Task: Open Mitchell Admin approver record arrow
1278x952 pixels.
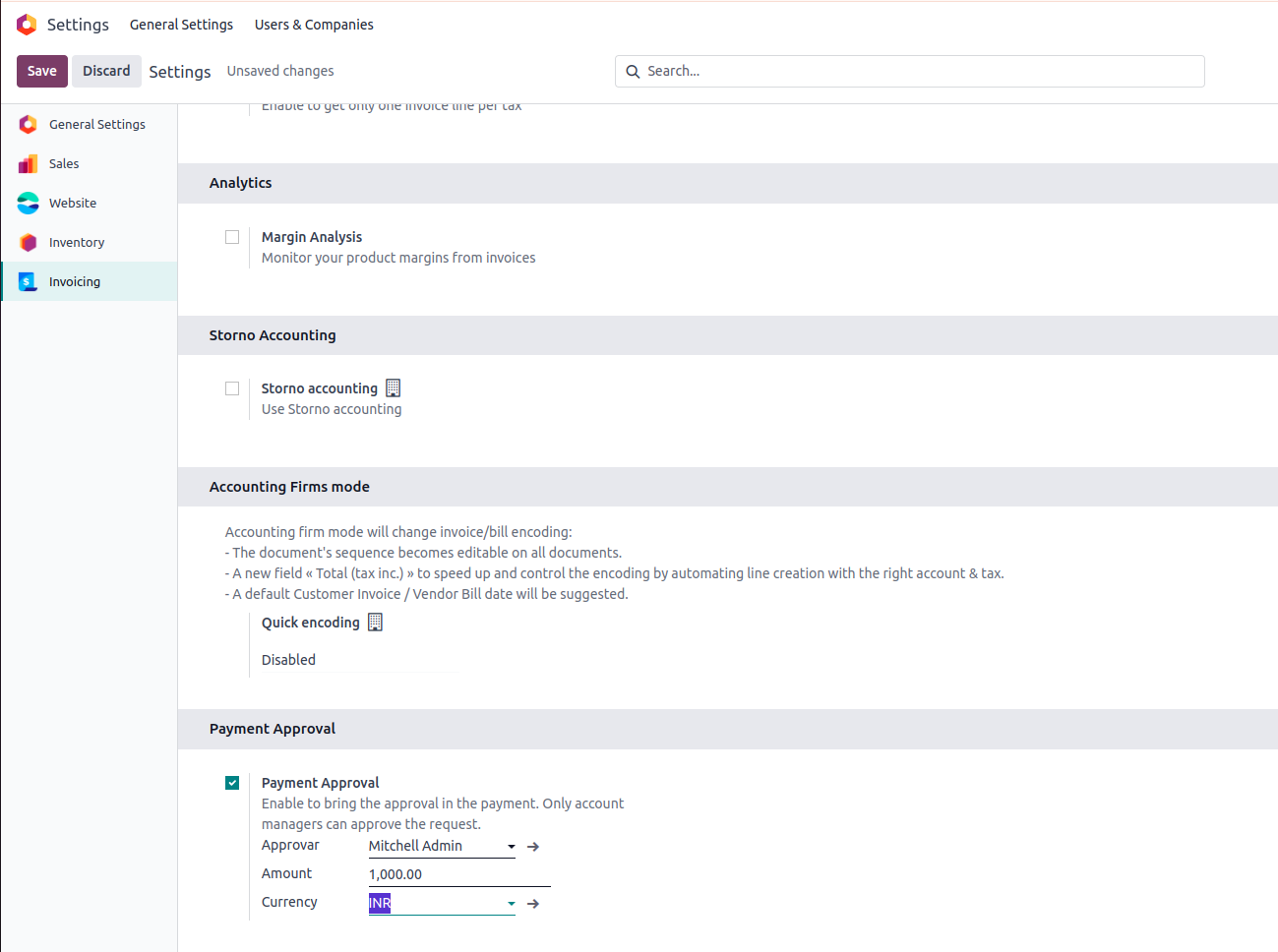Action: (x=533, y=847)
